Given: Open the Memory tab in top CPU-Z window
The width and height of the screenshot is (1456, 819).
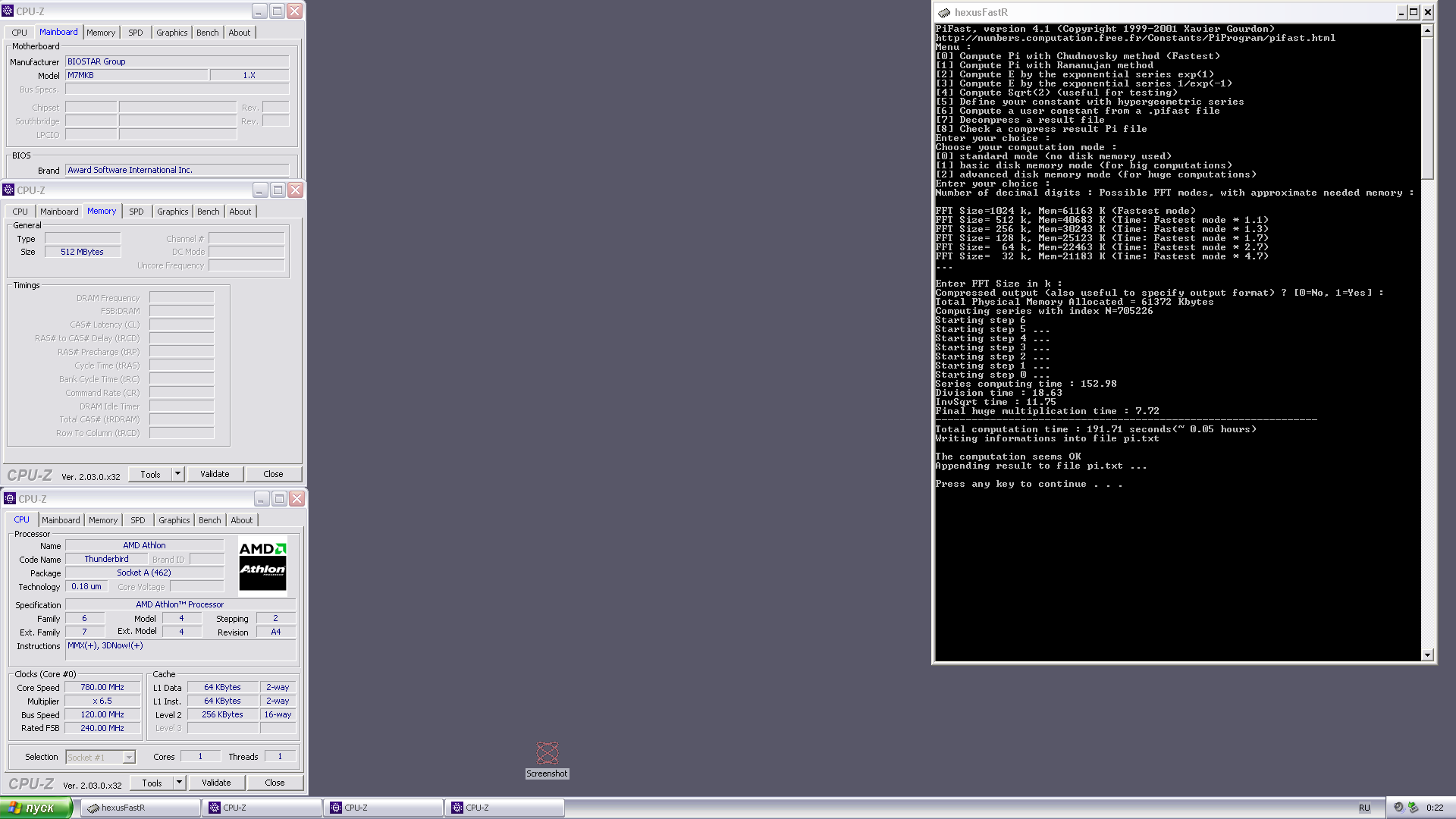Looking at the screenshot, I should click(x=101, y=33).
